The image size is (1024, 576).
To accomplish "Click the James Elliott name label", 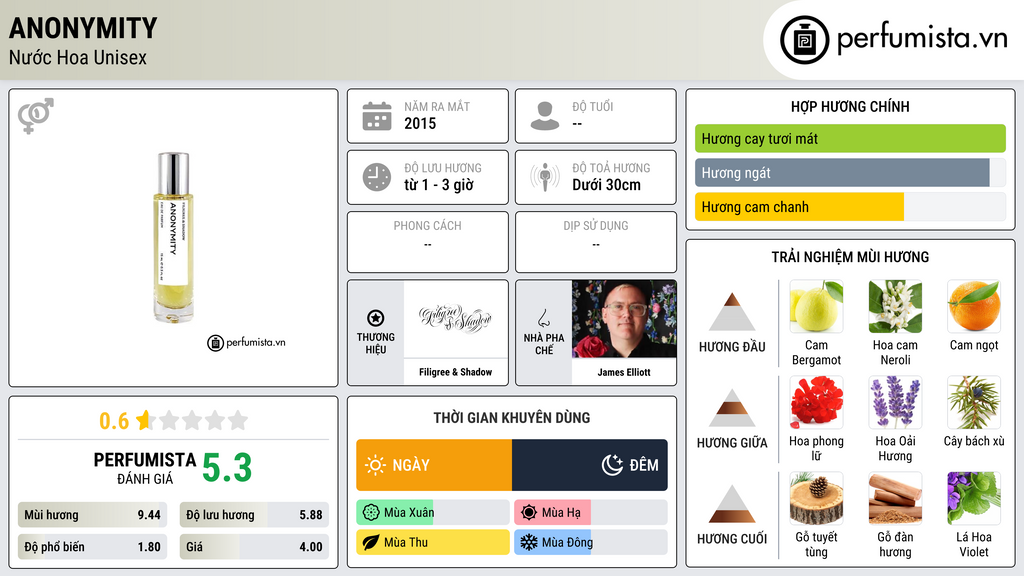I will coord(624,372).
